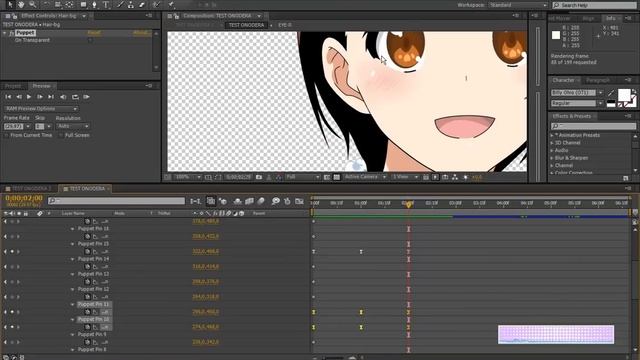Click the current time 0;00;02;00 display
This screenshot has width=640, height=360.
click(x=24, y=198)
